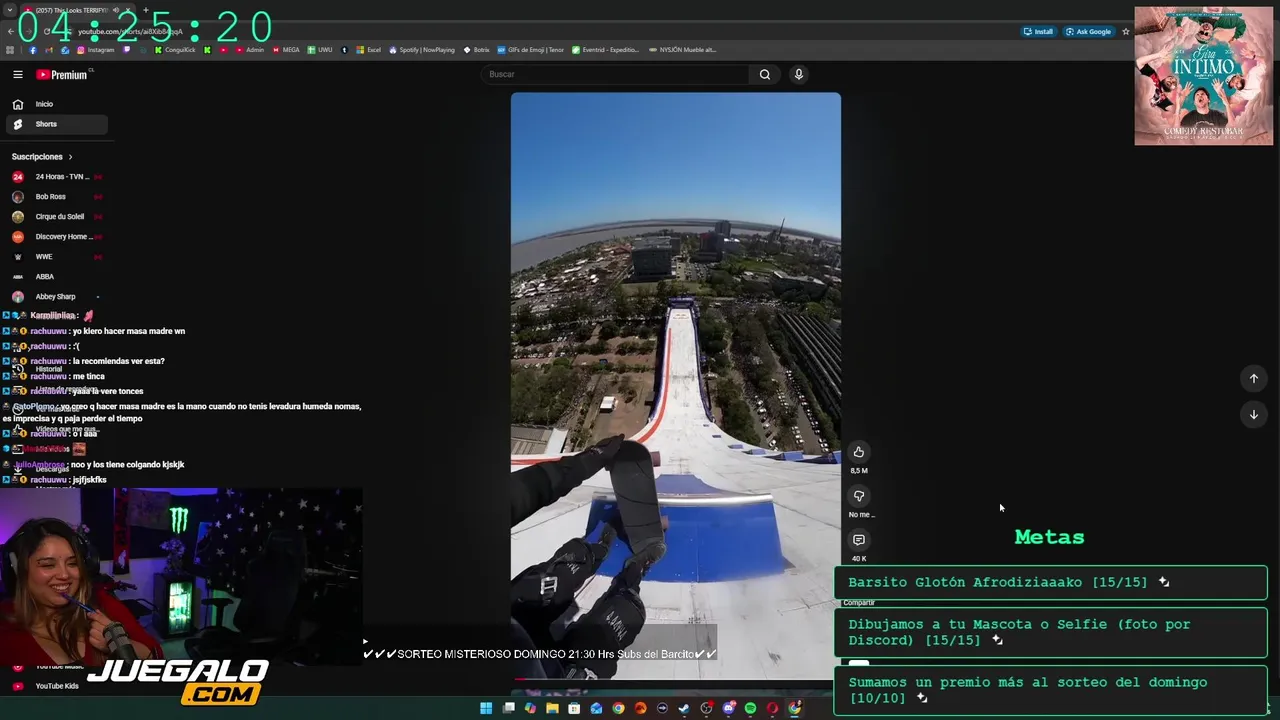Click the Gira Intimo poster thumbnail
The height and width of the screenshot is (720, 1280).
click(1204, 76)
